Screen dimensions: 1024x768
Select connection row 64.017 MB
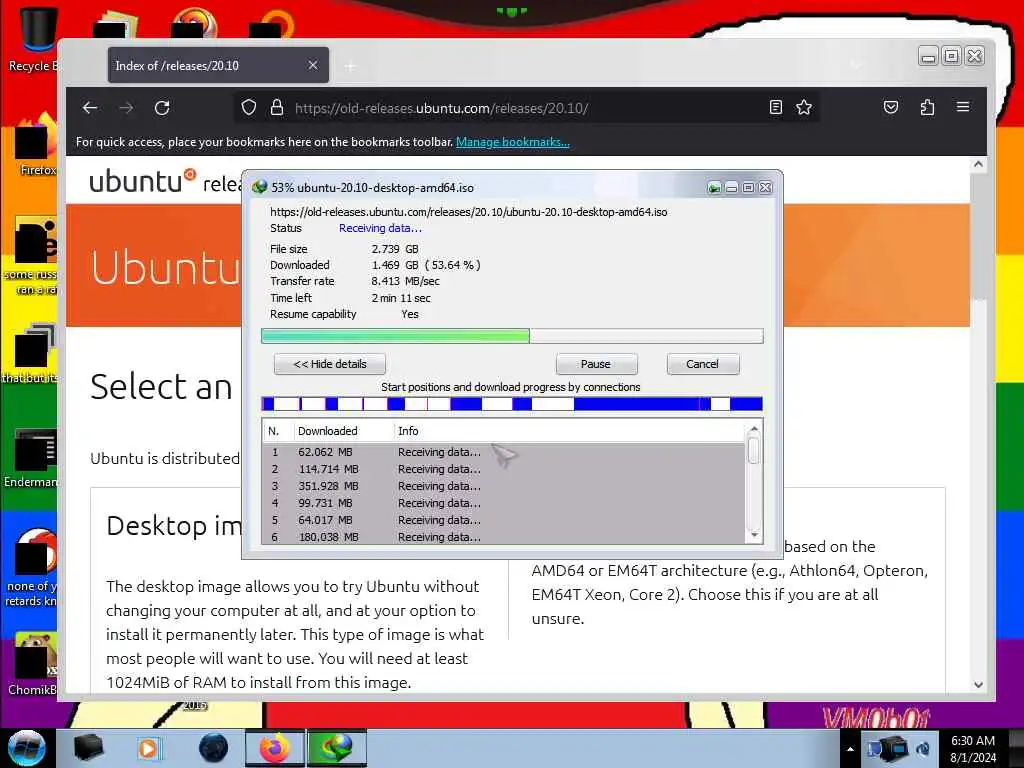(503, 520)
